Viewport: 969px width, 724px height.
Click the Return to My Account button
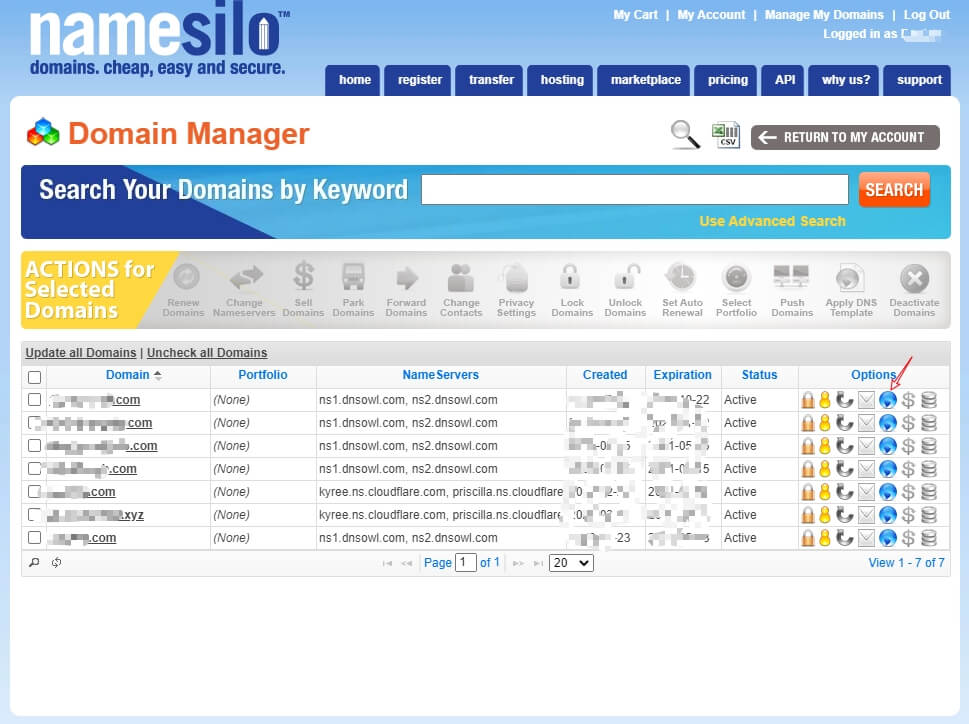pyautogui.click(x=845, y=137)
